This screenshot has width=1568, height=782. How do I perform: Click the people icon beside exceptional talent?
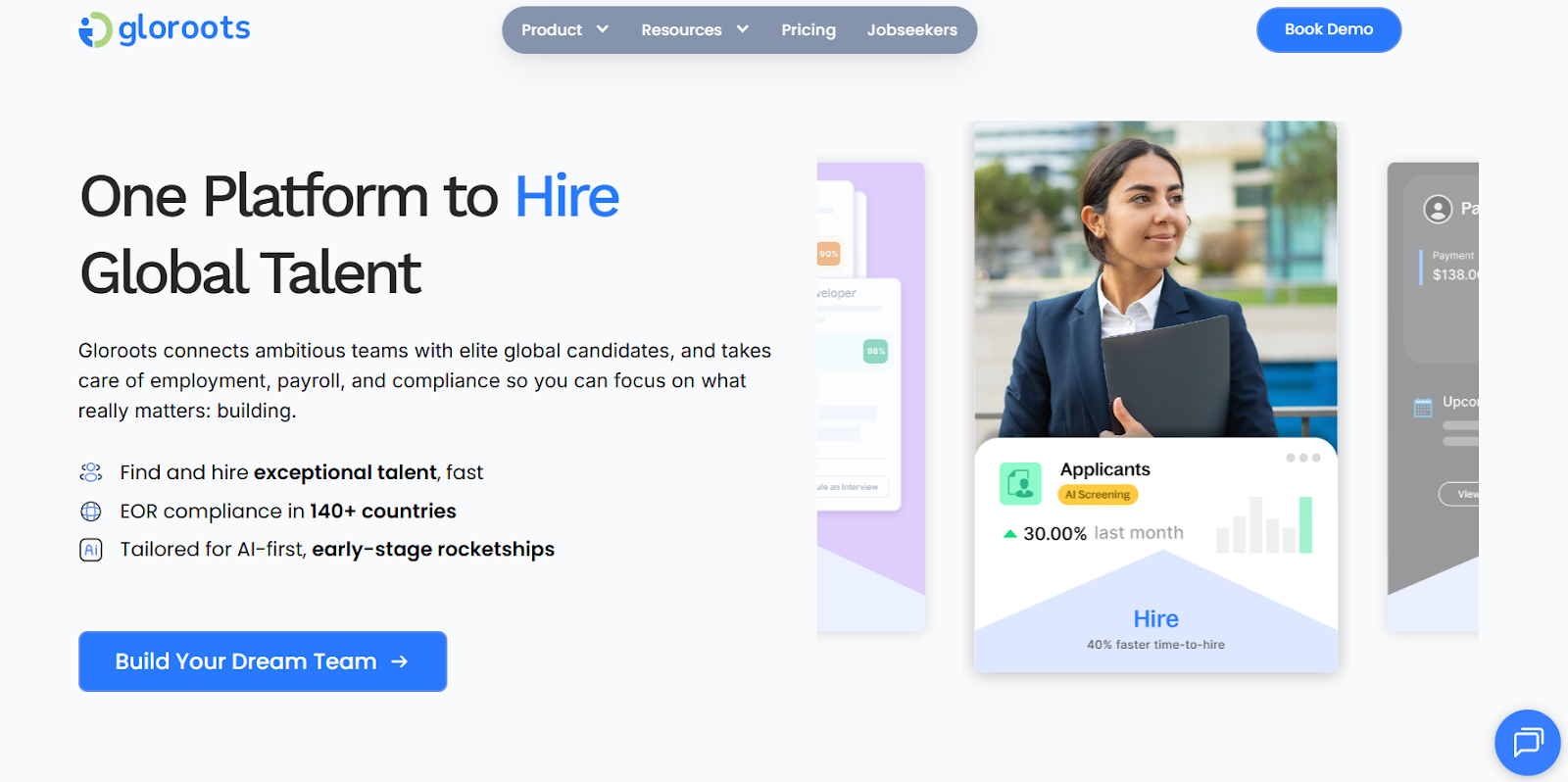coord(91,472)
